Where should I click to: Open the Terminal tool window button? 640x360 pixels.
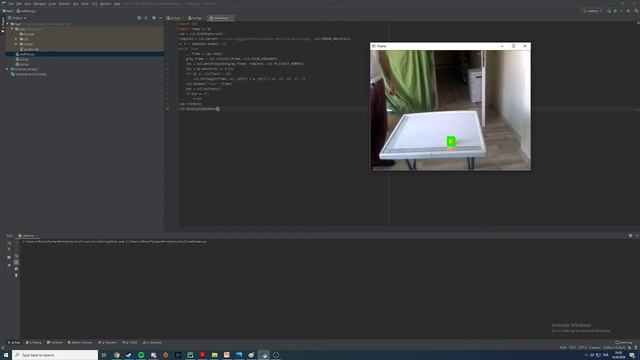[x=55, y=342]
